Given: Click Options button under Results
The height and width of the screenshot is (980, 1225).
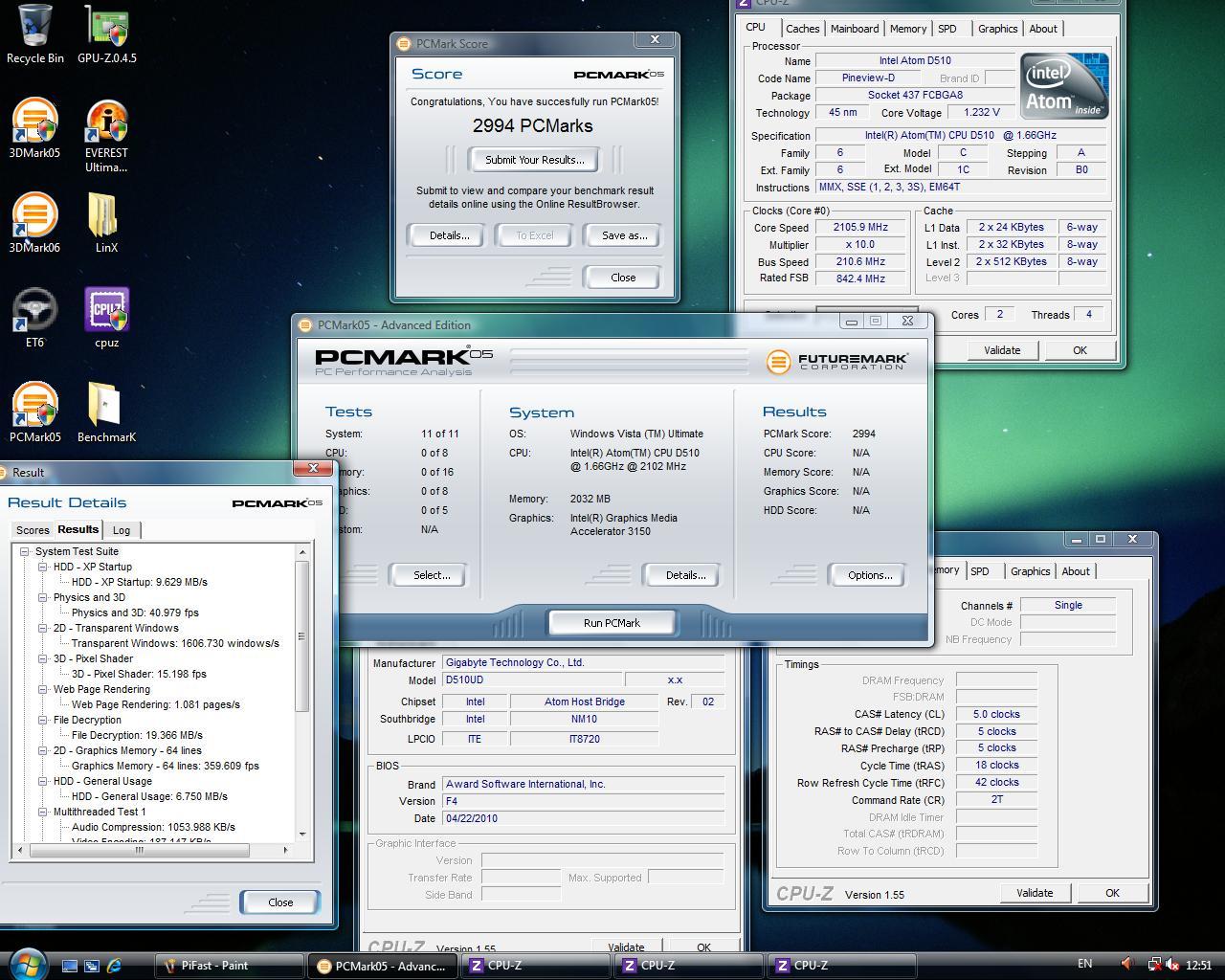Looking at the screenshot, I should [869, 575].
